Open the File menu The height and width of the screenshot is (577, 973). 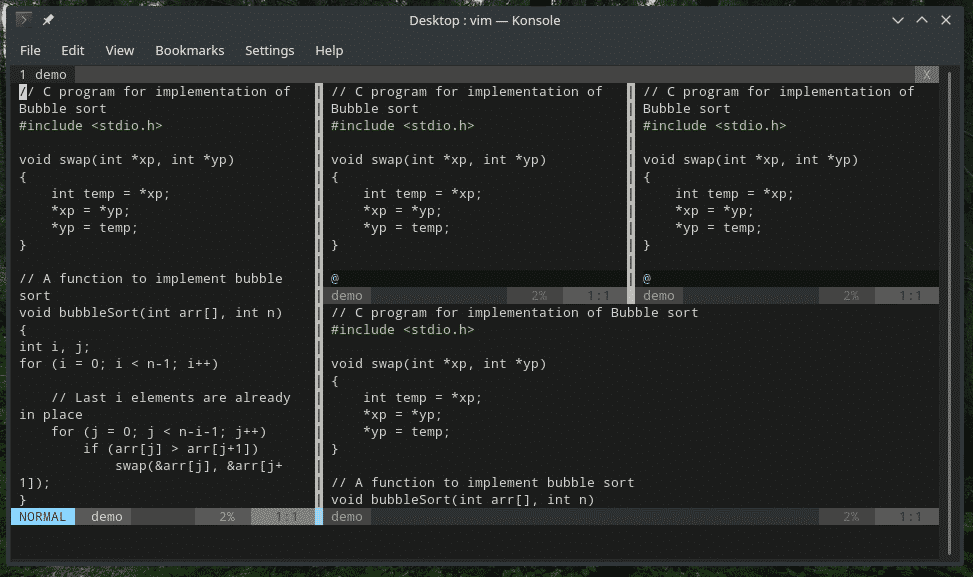pyautogui.click(x=30, y=50)
